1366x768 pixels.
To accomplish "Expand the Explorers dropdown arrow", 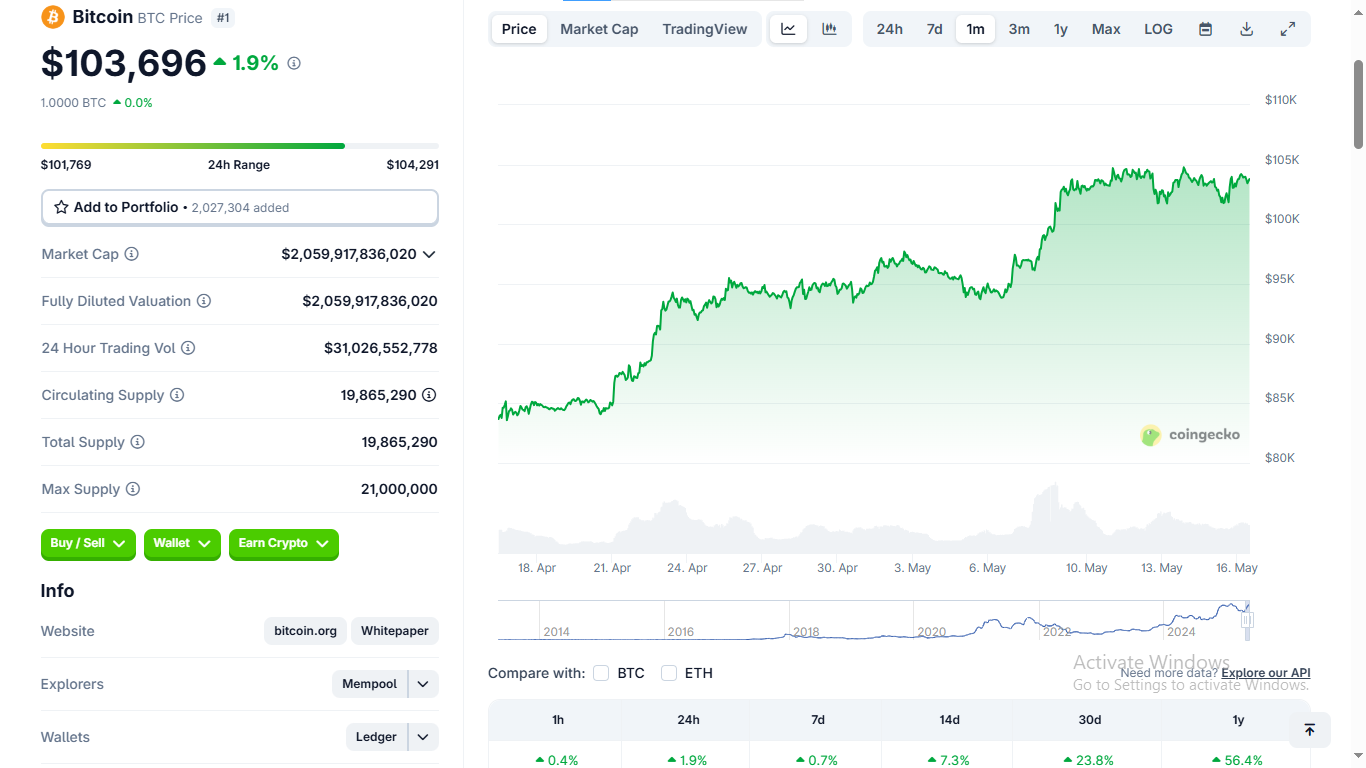I will (x=423, y=684).
